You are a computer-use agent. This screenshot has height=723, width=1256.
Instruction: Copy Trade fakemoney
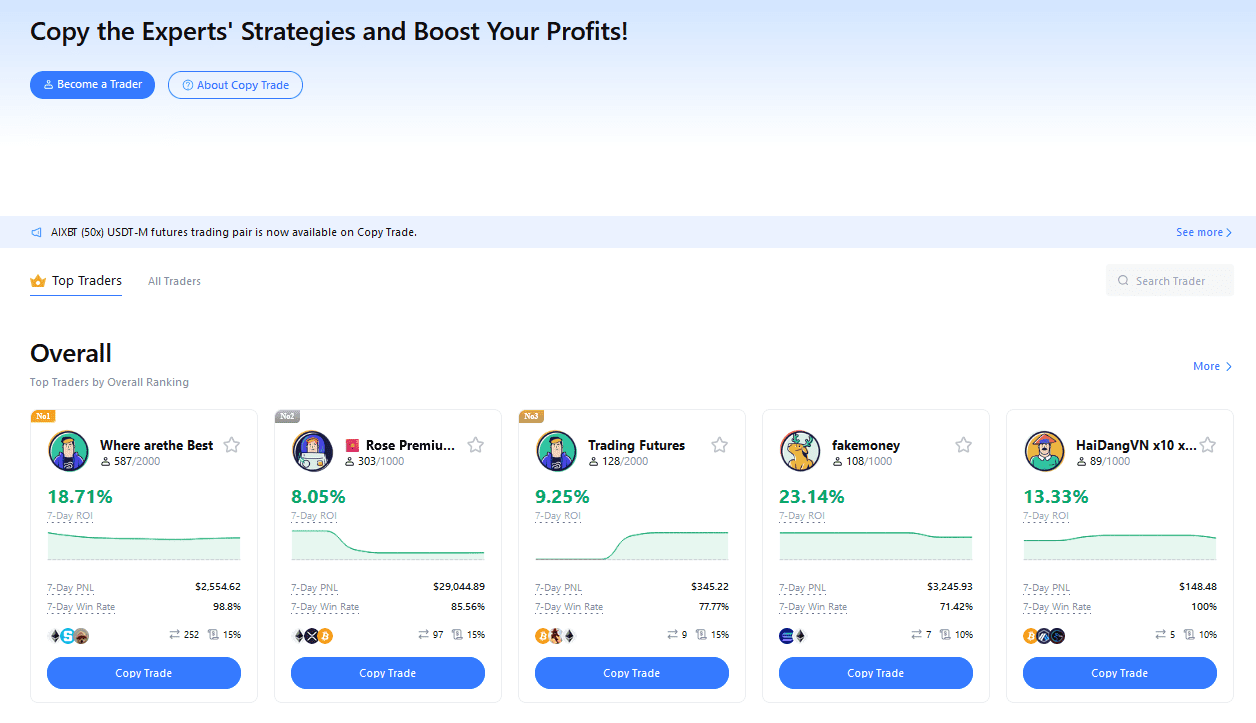click(876, 673)
